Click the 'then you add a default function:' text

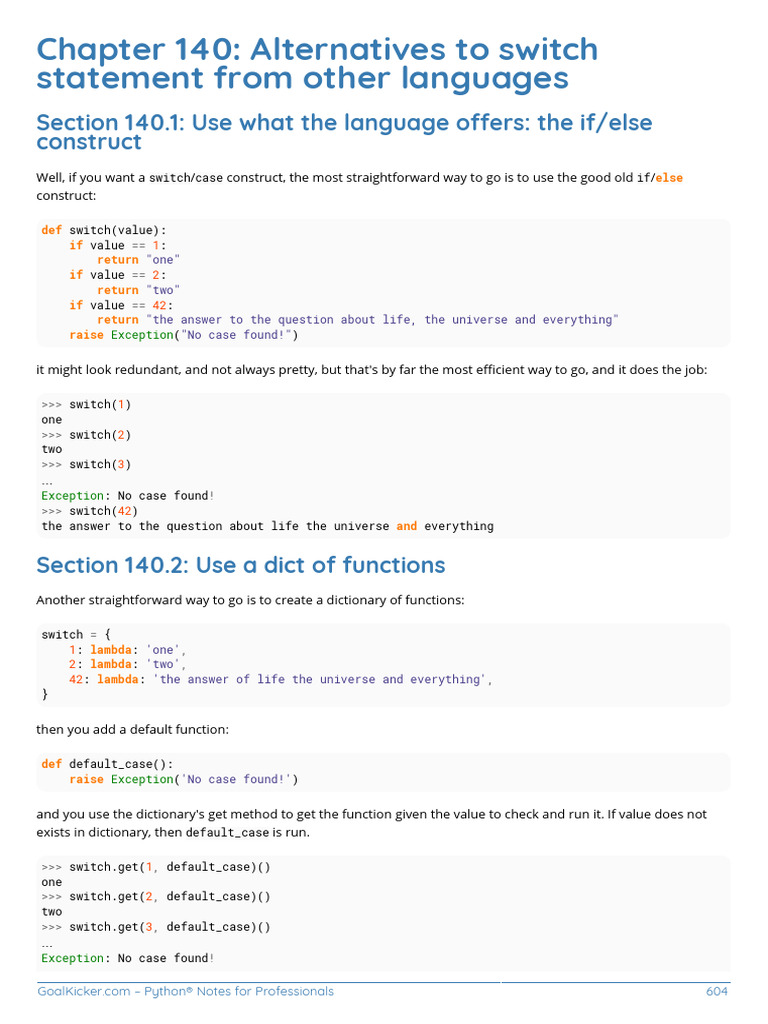pos(133,730)
